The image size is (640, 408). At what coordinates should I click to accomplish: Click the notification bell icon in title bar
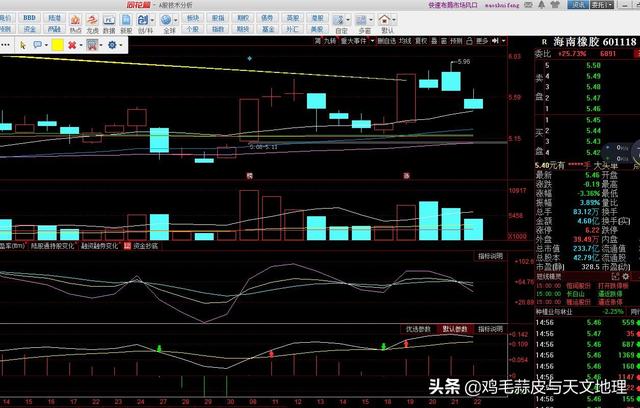click(x=542, y=5)
